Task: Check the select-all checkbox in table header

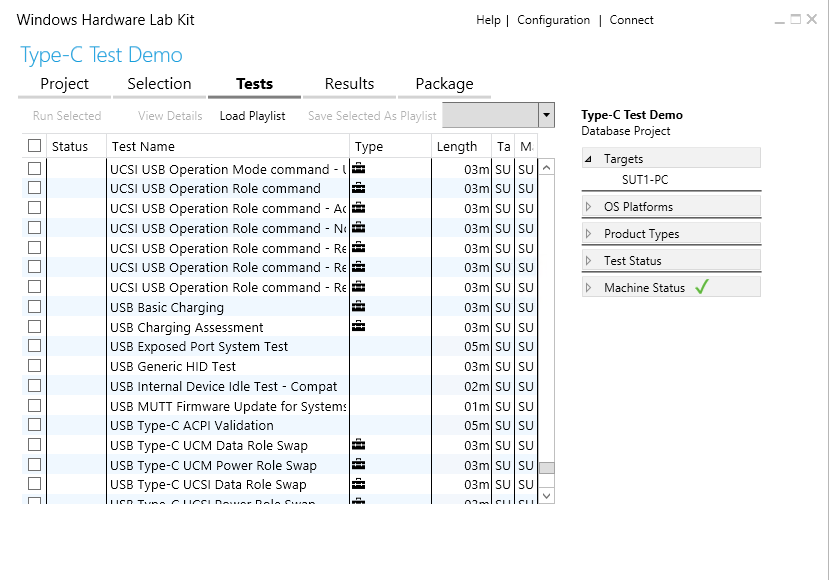Action: click(x=34, y=145)
